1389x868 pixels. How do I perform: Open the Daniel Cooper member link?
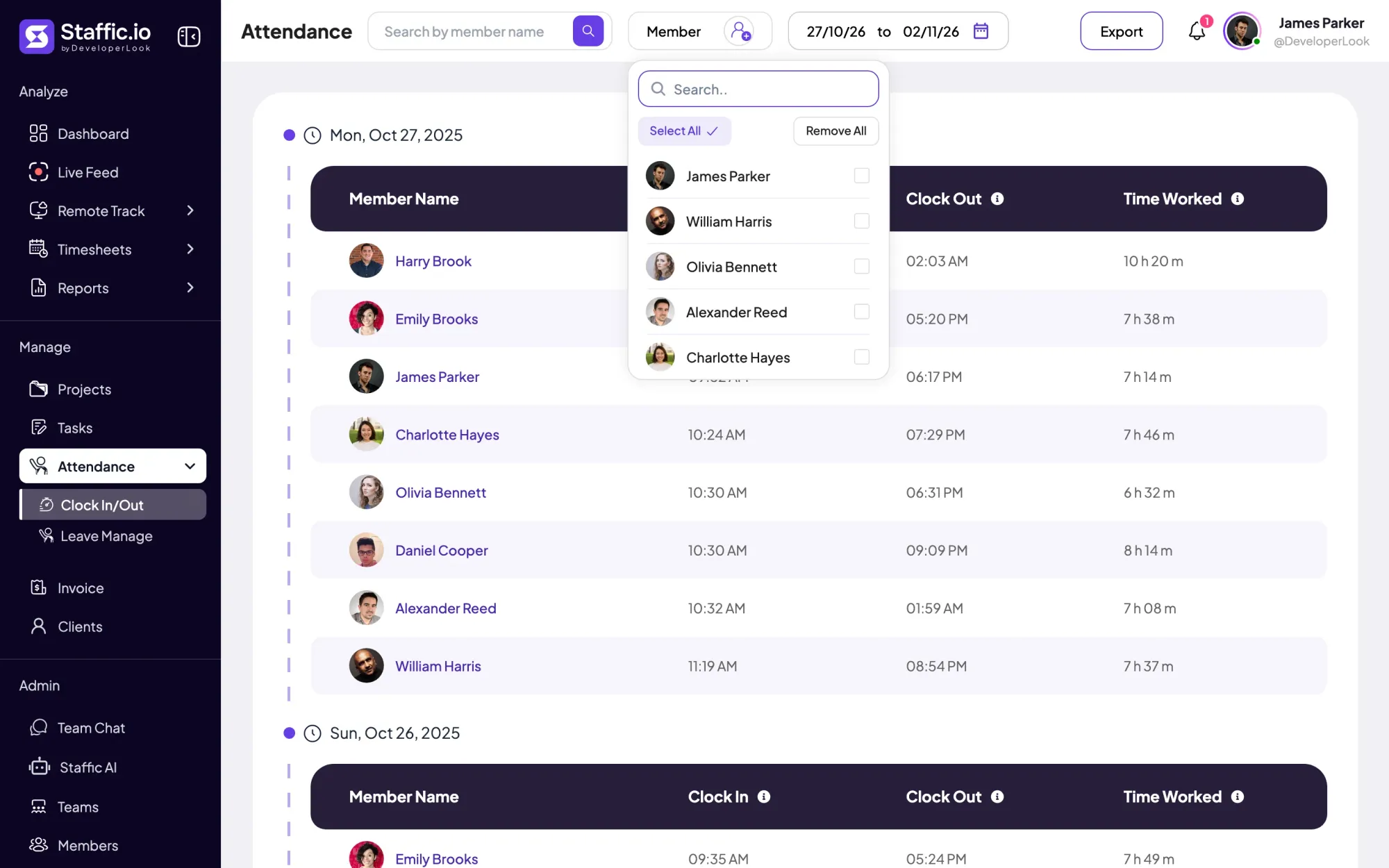tap(442, 551)
